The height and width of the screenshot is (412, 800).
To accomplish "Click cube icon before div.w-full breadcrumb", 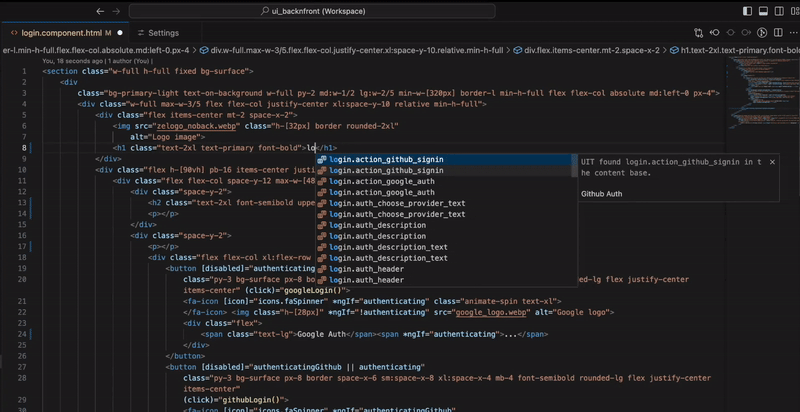I will (204, 50).
